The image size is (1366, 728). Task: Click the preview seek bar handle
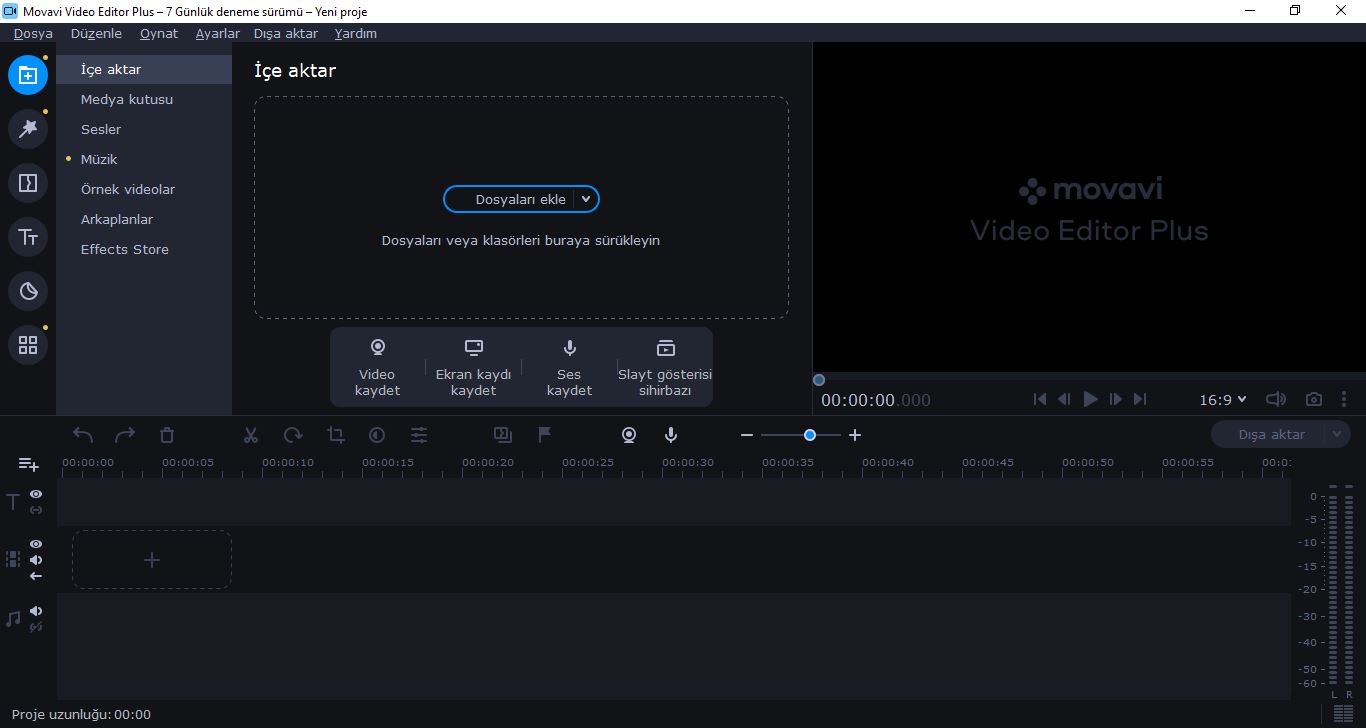pos(819,380)
